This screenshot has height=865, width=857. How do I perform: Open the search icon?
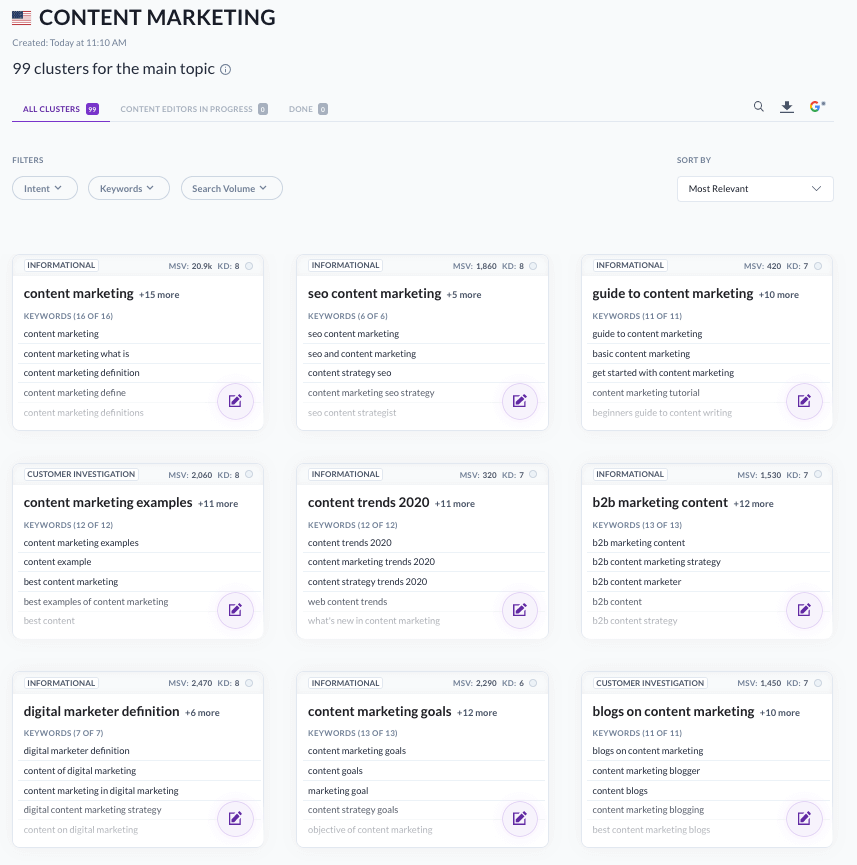[x=759, y=106]
